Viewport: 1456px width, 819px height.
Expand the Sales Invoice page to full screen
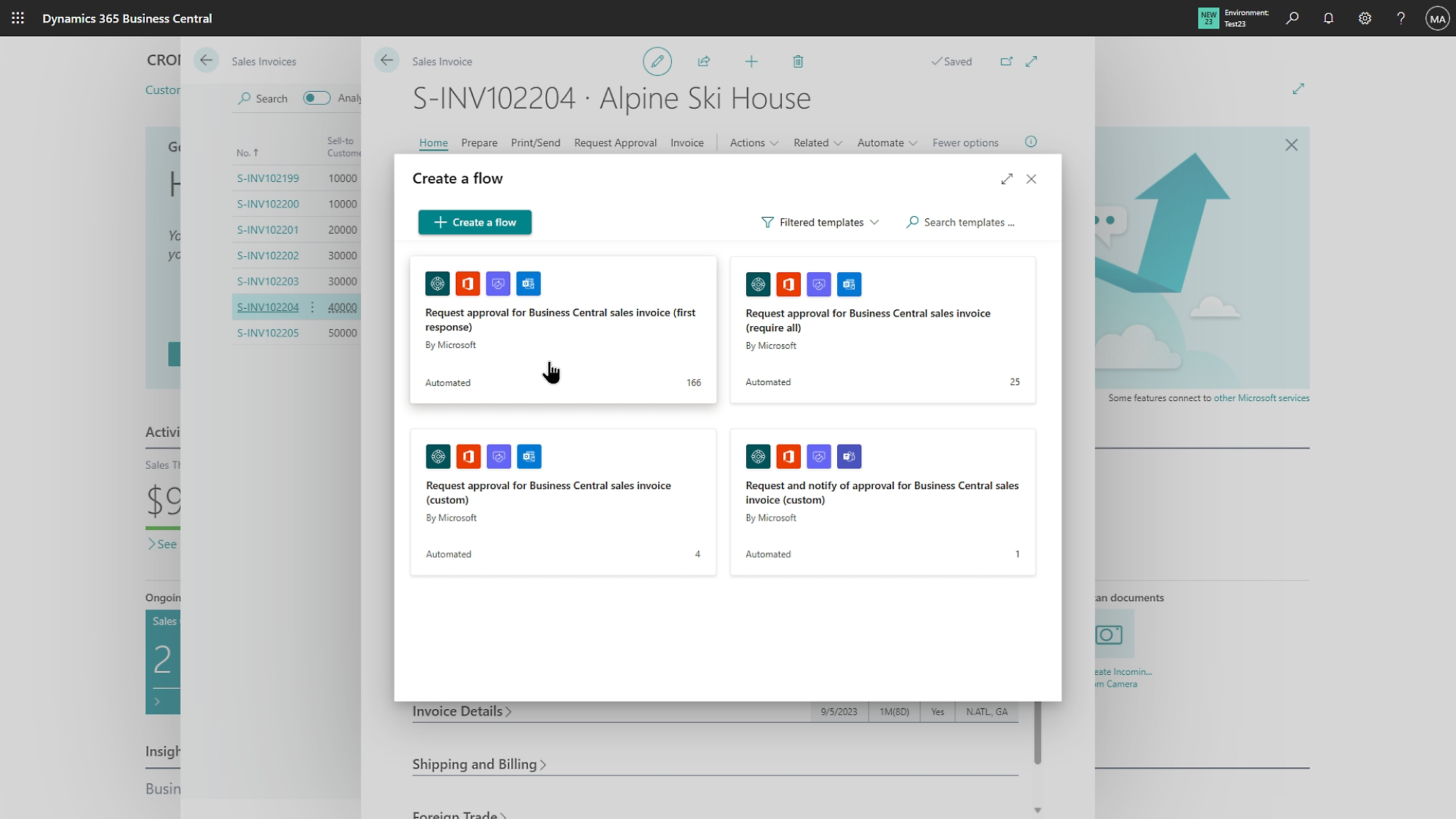pyautogui.click(x=1032, y=61)
